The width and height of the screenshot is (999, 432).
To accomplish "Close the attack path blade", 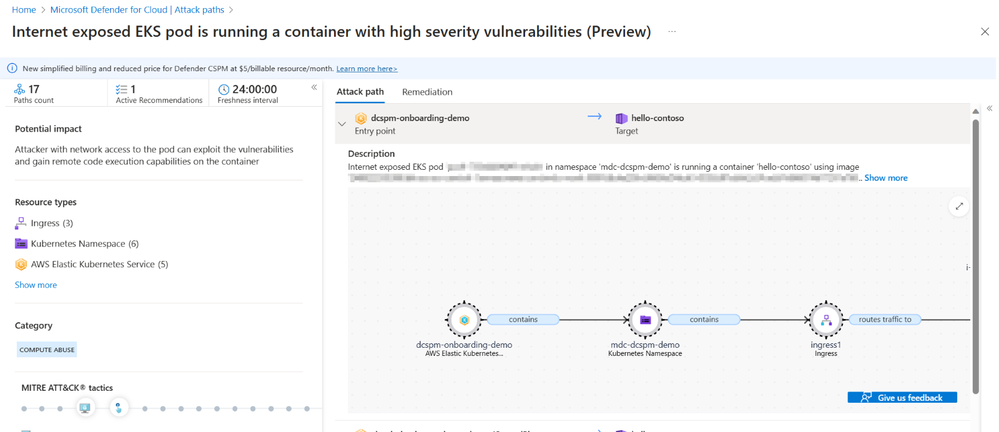I will (x=984, y=32).
